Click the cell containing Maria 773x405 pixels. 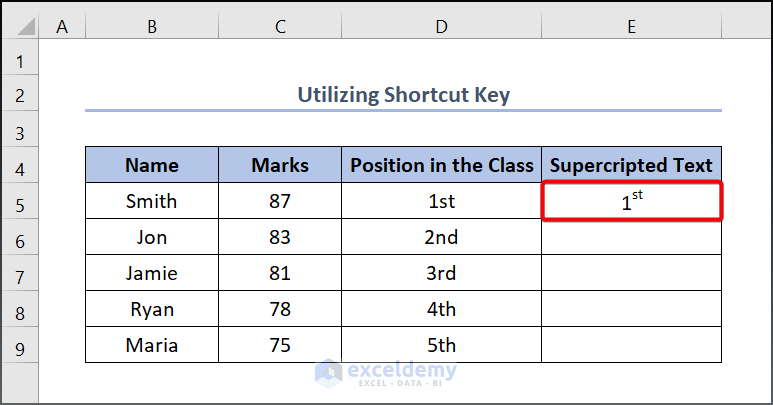[x=152, y=345]
